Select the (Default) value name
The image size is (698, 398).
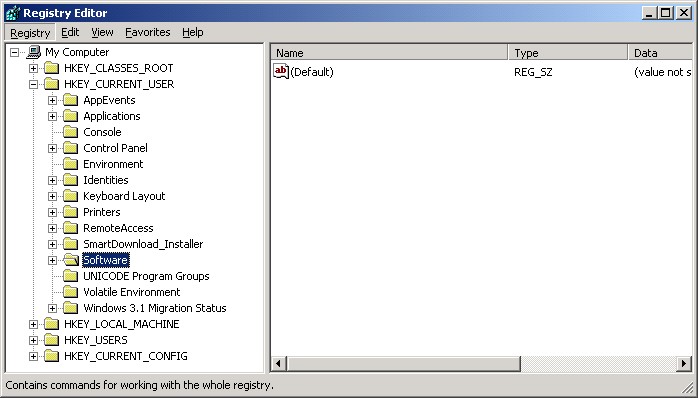tap(312, 72)
